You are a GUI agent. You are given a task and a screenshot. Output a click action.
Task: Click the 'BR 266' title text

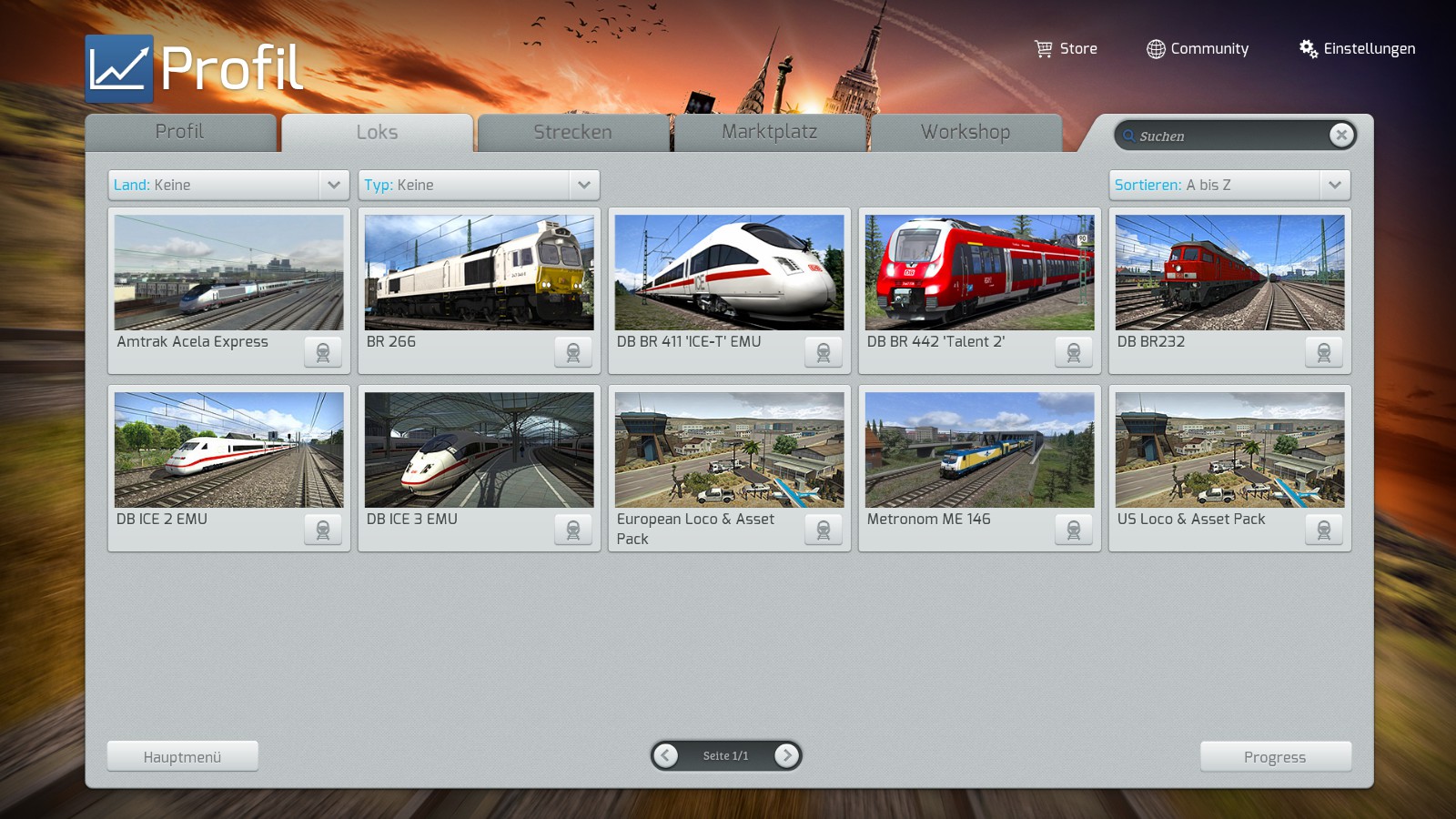[x=391, y=342]
